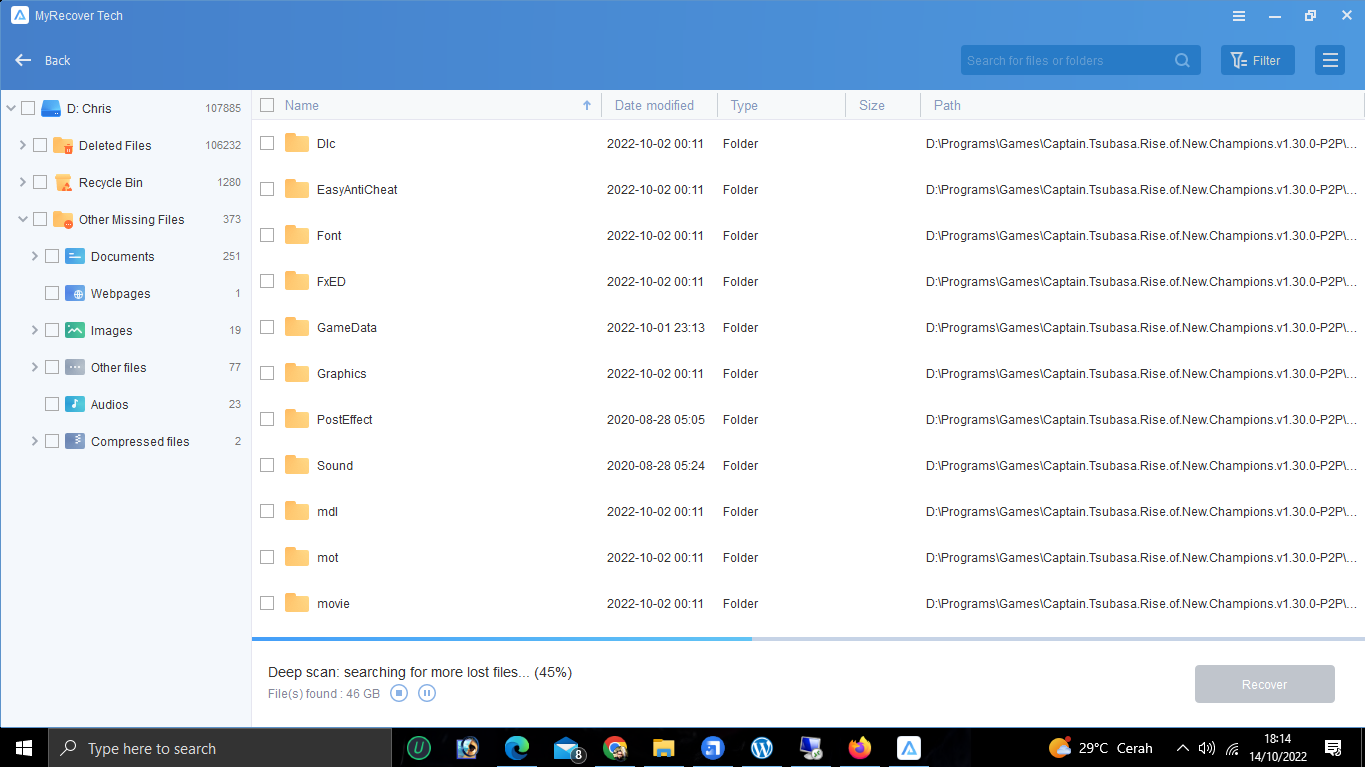Open the taskbar notification center
1365x767 pixels.
point(1333,748)
